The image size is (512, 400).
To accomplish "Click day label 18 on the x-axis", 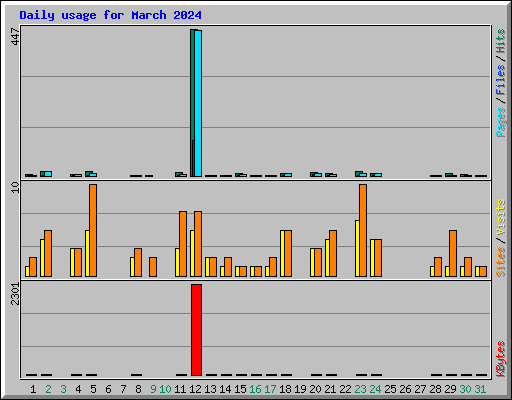I will pyautogui.click(x=285, y=389).
